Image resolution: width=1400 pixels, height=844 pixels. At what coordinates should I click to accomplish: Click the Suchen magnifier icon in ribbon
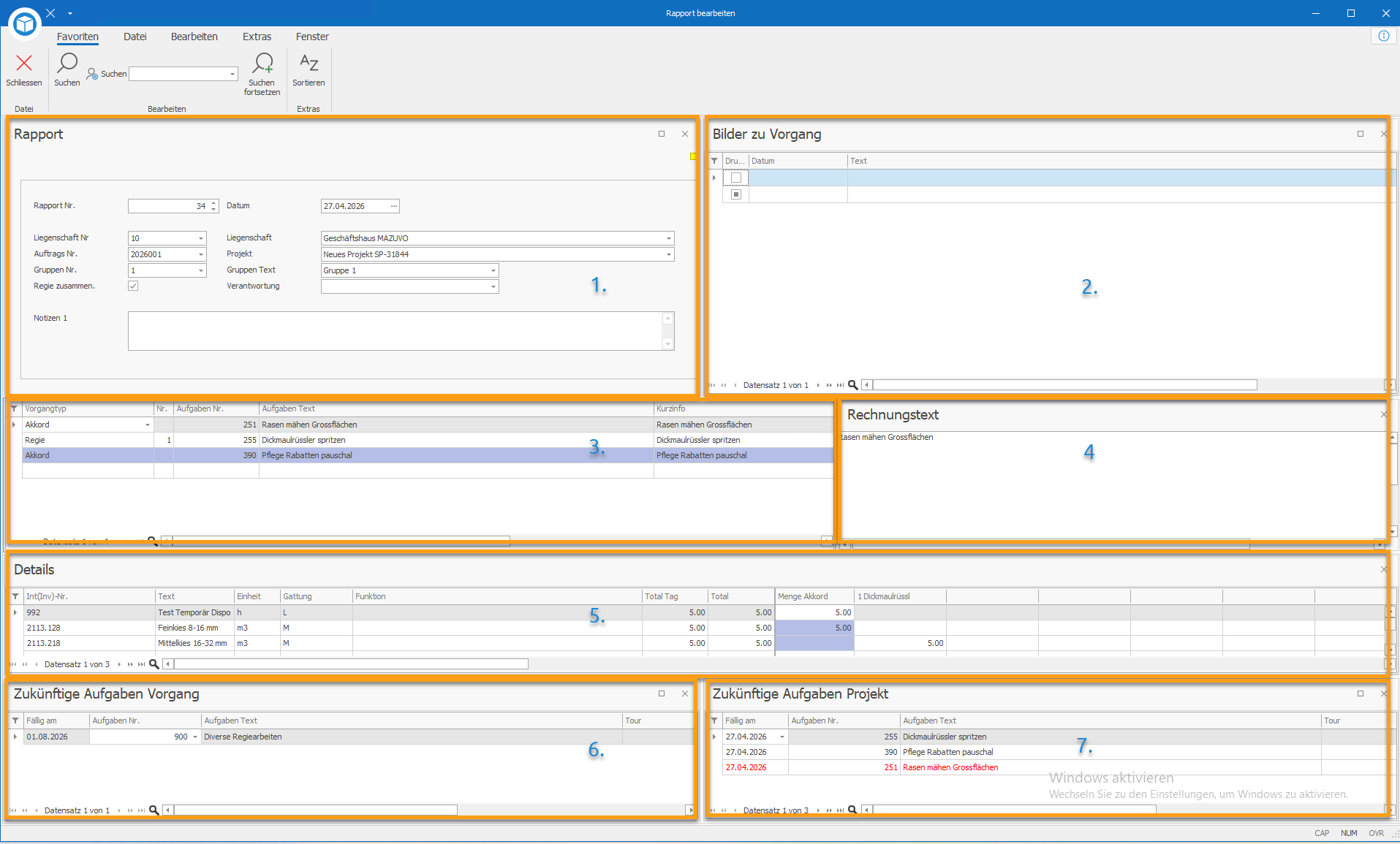pos(67,63)
